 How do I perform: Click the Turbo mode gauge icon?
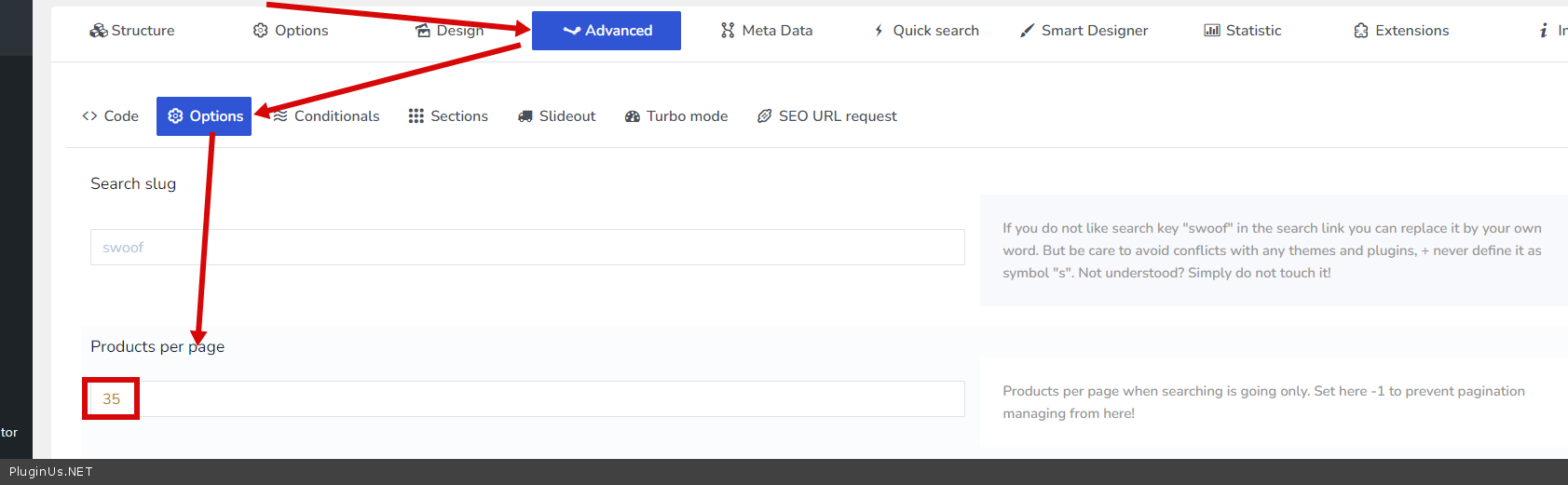click(x=633, y=116)
